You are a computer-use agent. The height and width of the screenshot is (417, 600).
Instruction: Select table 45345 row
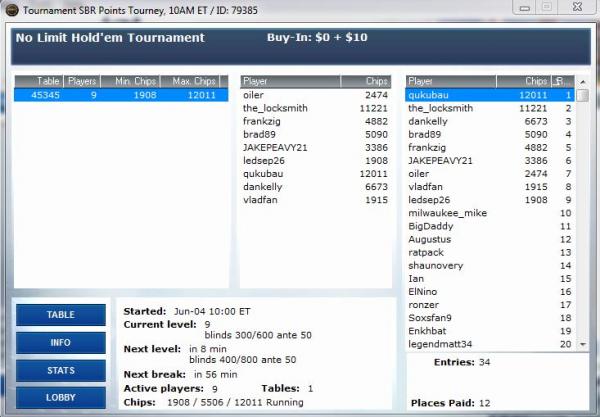pos(120,95)
